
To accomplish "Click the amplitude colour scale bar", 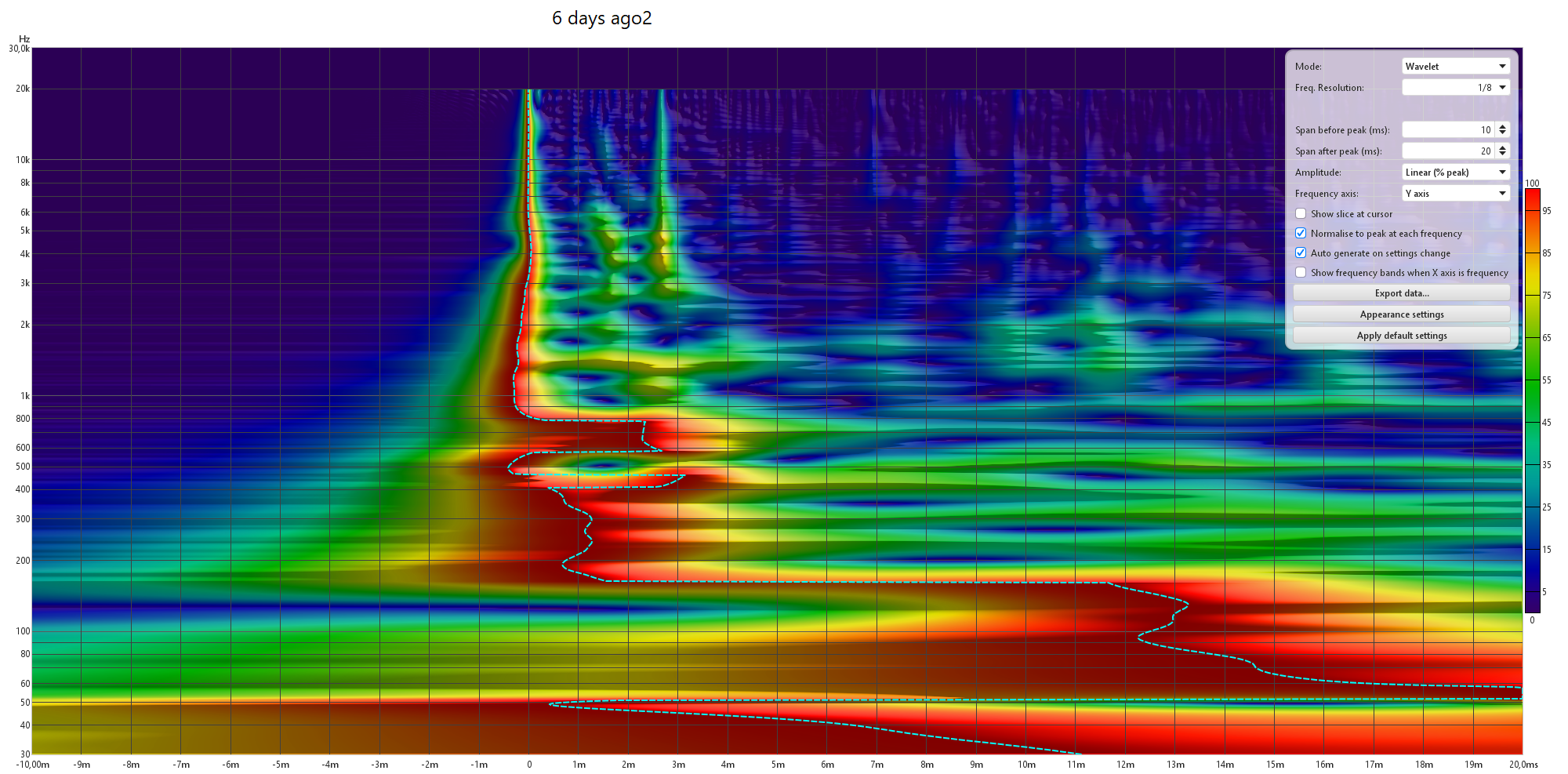I will pyautogui.click(x=1532, y=401).
